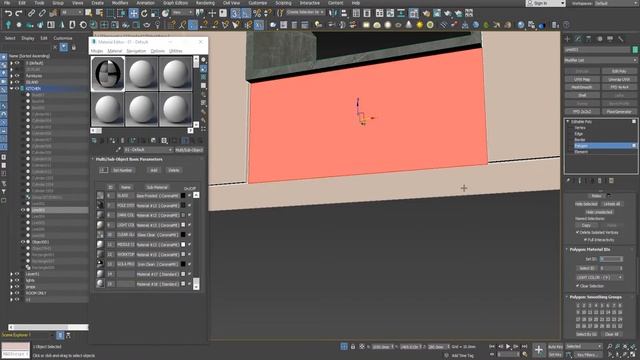Screen dimensions: 640x360
Task: Toggle Full Interactivity checkbox
Action: coord(585,240)
